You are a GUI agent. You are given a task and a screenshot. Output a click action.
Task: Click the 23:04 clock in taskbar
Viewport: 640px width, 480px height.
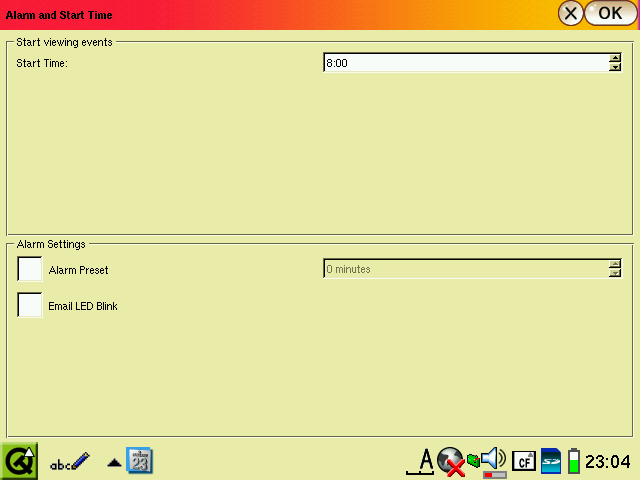point(608,461)
